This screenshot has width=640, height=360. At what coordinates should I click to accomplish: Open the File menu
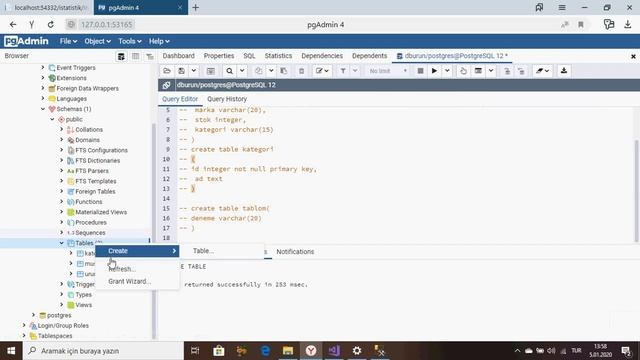pyautogui.click(x=68, y=41)
